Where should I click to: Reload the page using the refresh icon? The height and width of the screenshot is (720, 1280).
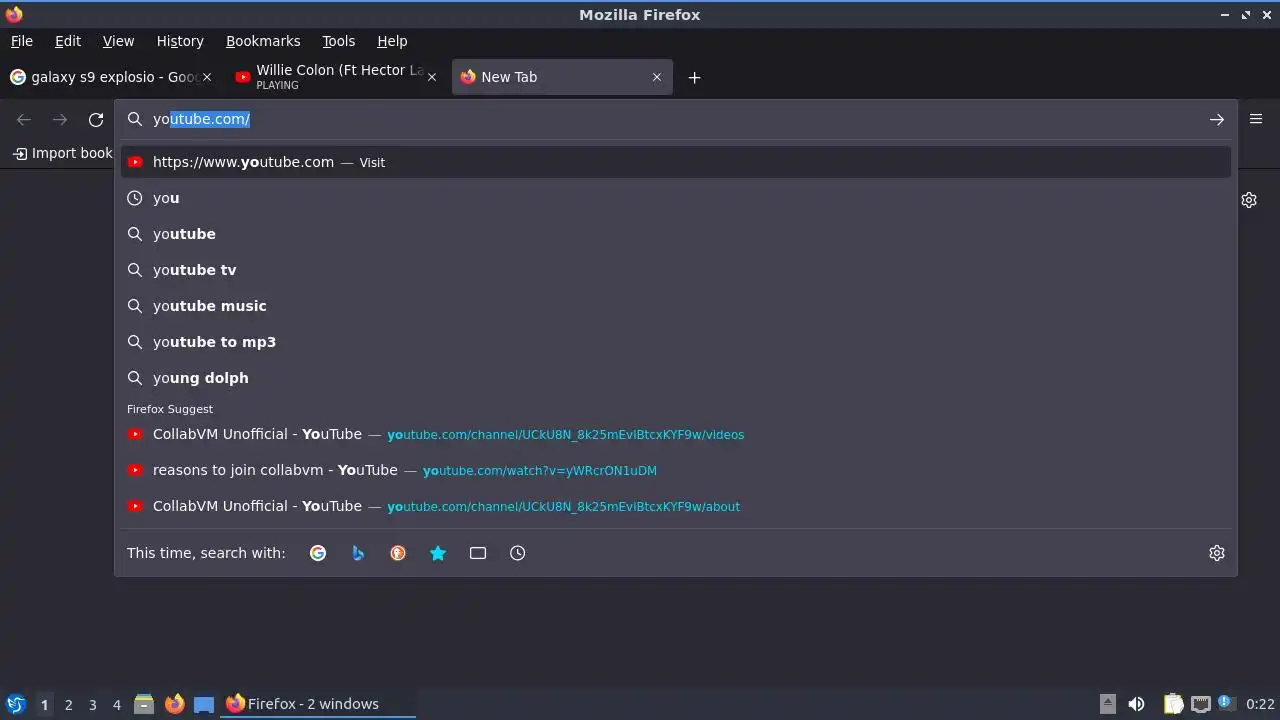click(96, 120)
